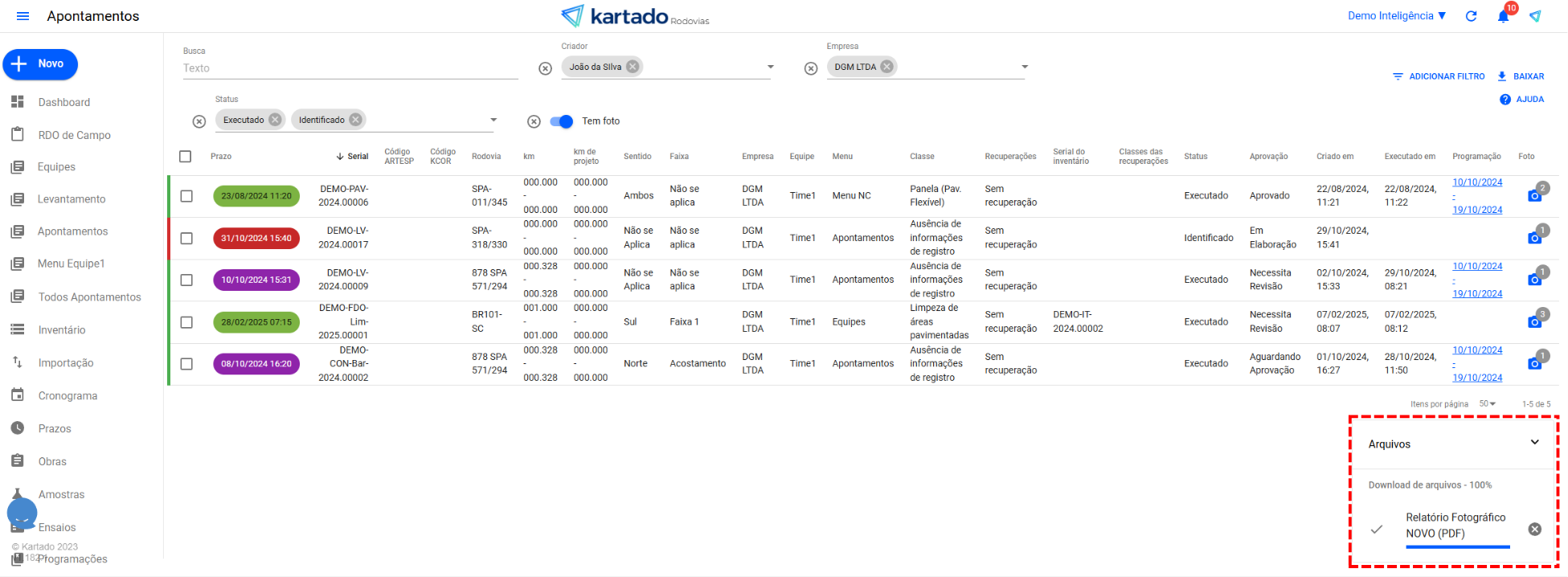
Task: Remove the Executado status chip
Action: [x=275, y=120]
